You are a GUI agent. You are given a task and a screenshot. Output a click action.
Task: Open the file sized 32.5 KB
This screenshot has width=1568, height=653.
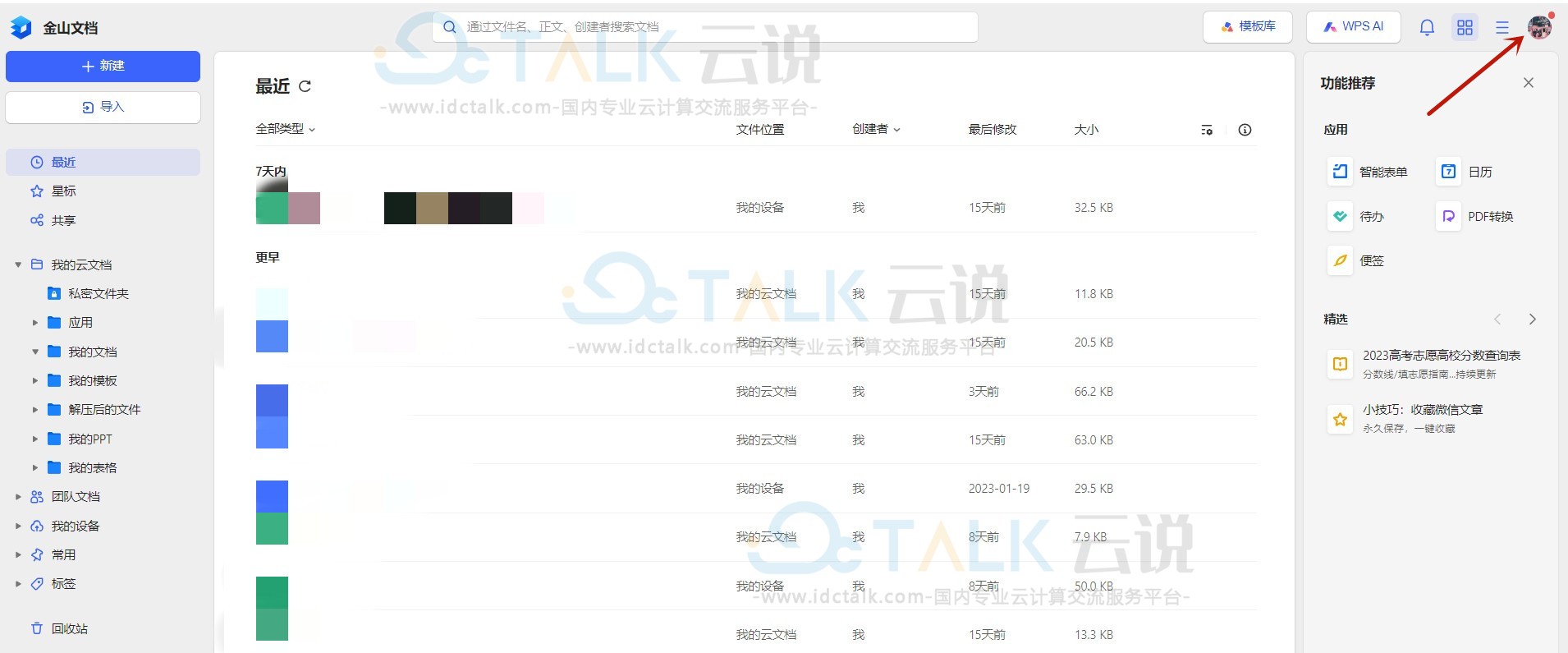tap(756, 208)
